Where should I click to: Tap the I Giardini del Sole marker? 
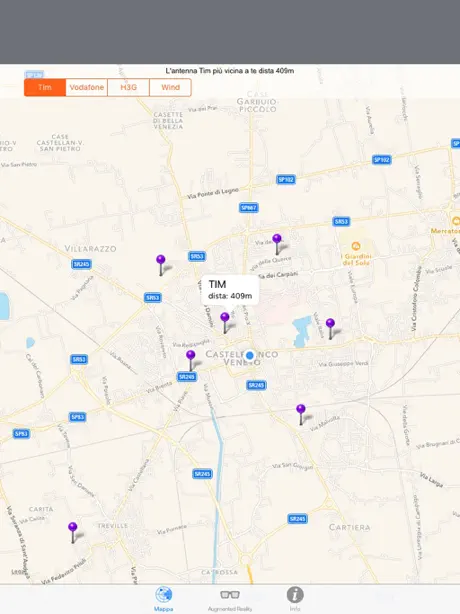coord(355,246)
